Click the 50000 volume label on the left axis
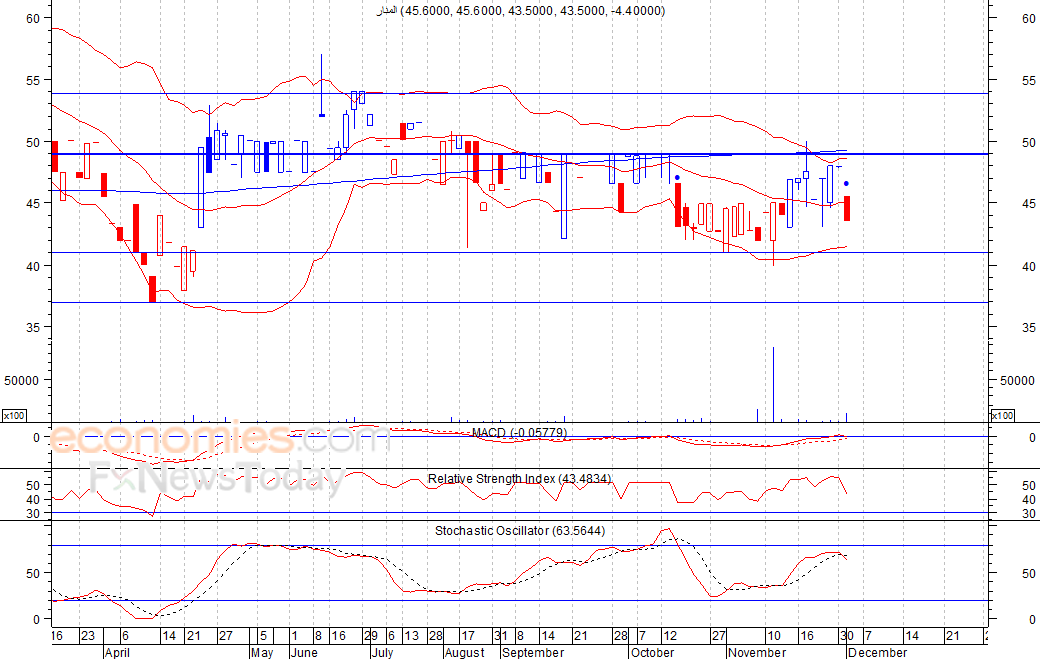Image resolution: width=1040 pixels, height=659 pixels. (x=20, y=380)
